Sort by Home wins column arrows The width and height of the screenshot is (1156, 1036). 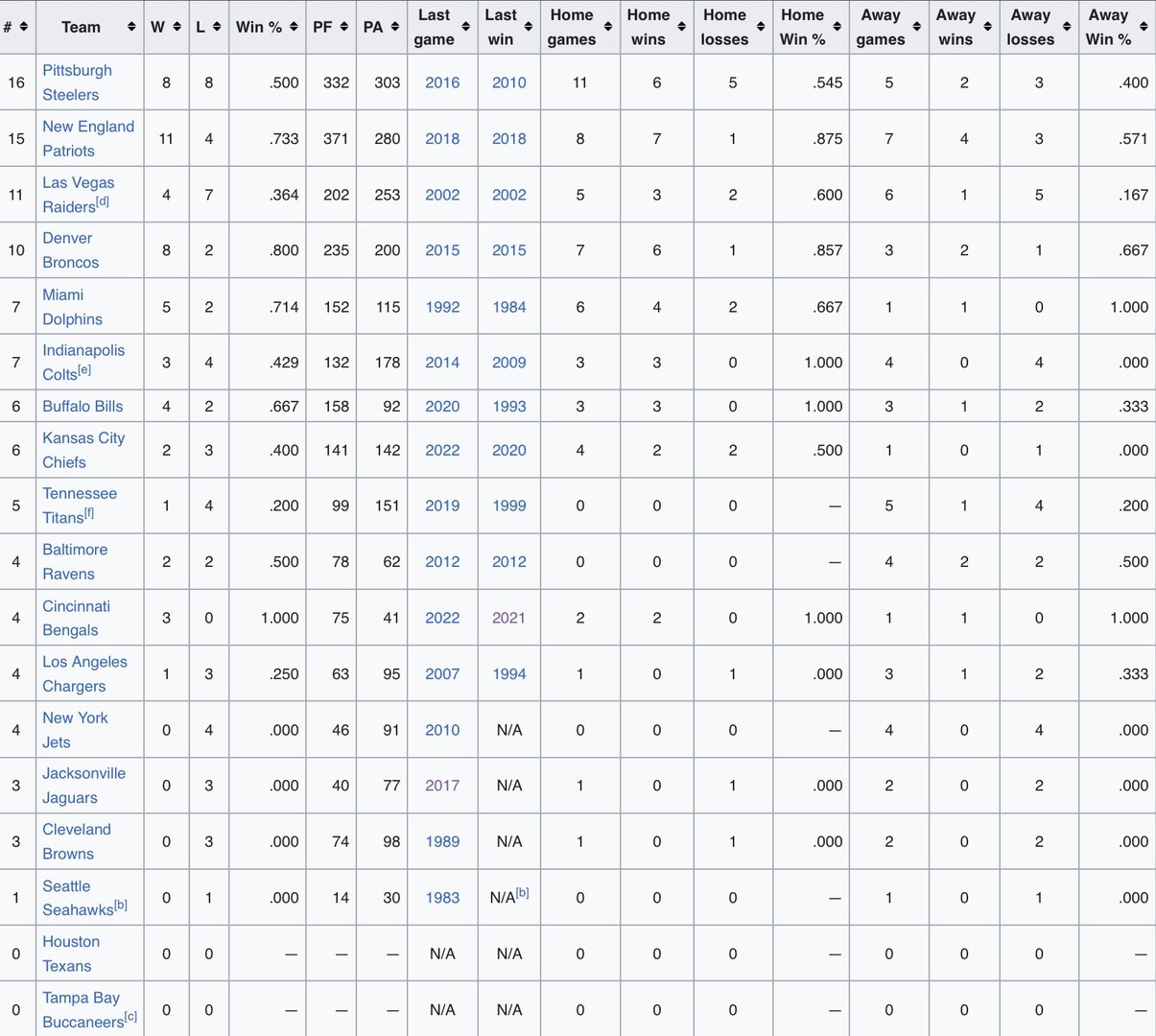pos(681,27)
